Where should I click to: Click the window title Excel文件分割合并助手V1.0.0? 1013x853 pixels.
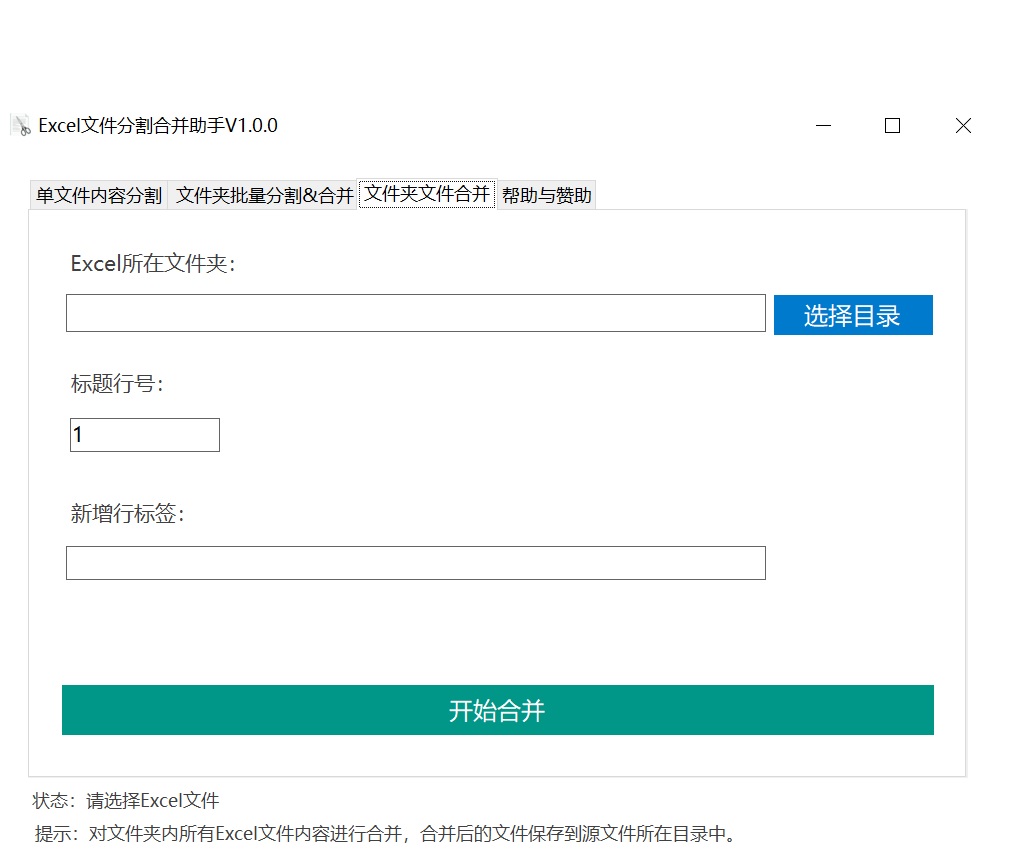[158, 125]
